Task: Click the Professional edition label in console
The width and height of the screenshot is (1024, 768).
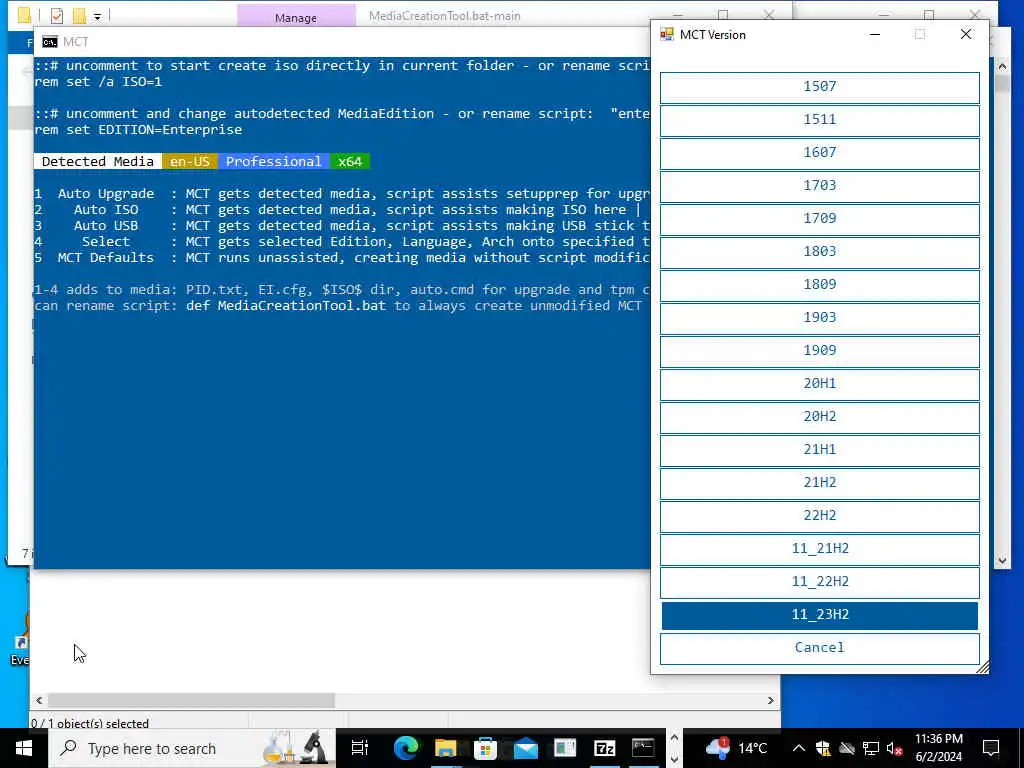Action: (x=274, y=161)
